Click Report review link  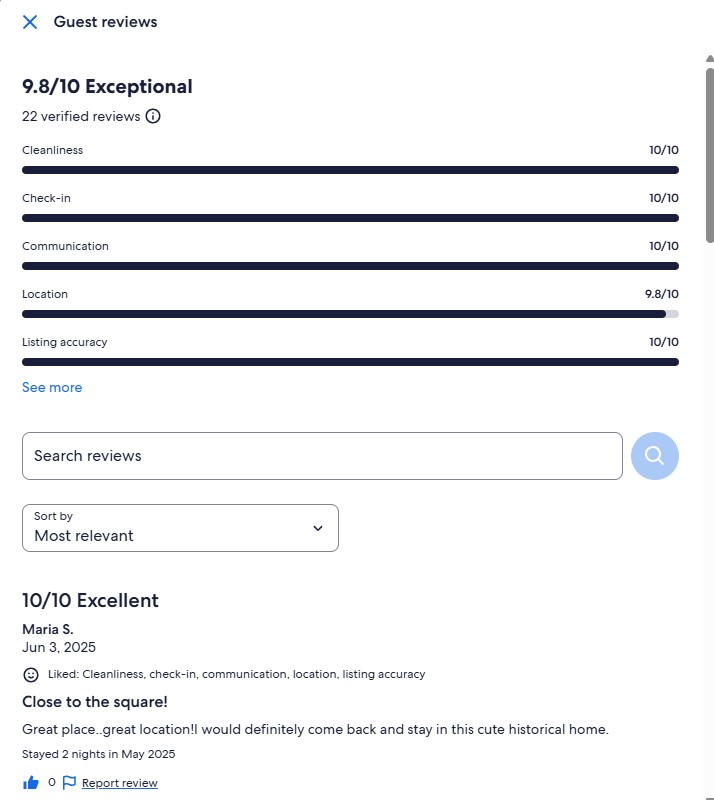coord(119,783)
